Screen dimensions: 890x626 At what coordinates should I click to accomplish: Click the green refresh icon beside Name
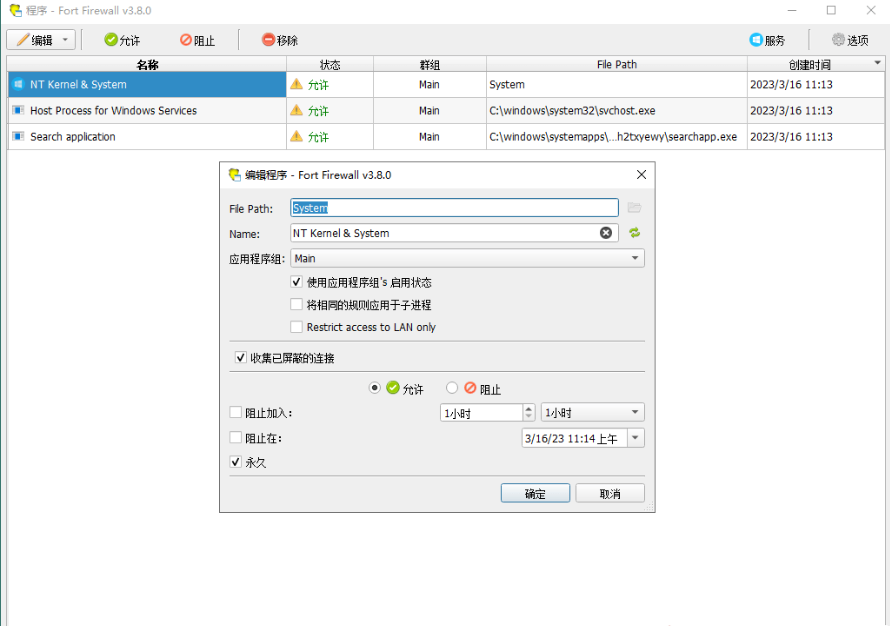635,233
